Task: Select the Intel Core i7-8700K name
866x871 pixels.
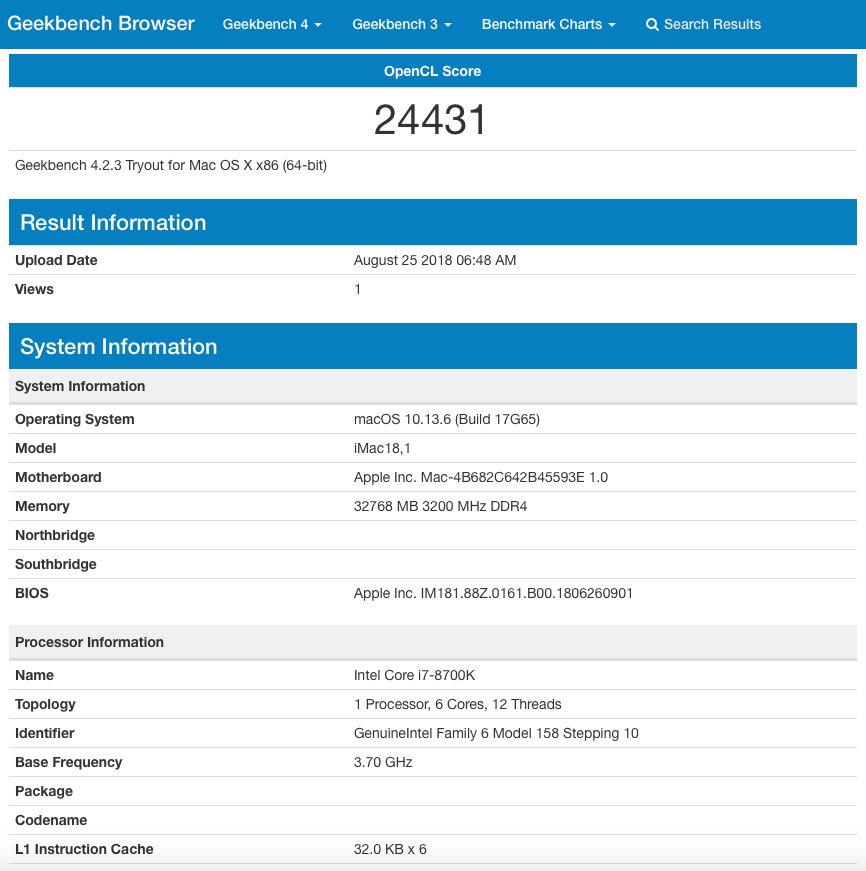Action: pos(414,675)
